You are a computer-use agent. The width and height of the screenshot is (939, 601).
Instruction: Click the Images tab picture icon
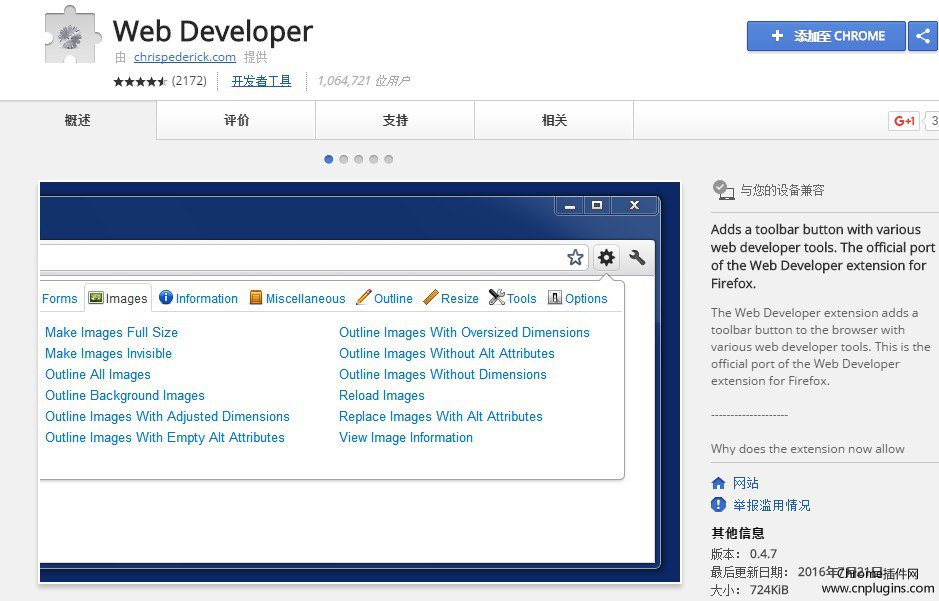[x=96, y=298]
